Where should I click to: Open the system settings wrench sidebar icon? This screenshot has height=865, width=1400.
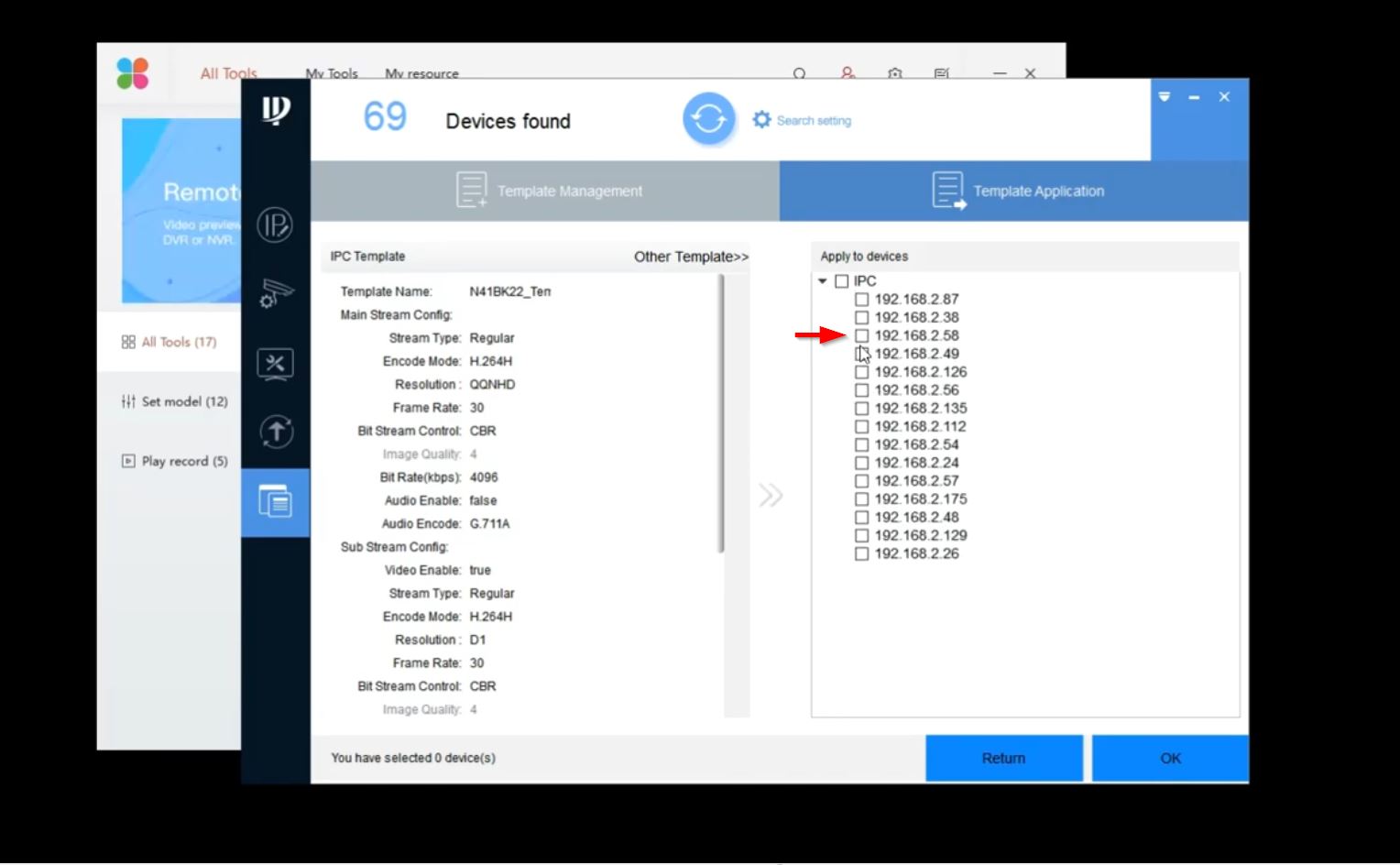[275, 364]
